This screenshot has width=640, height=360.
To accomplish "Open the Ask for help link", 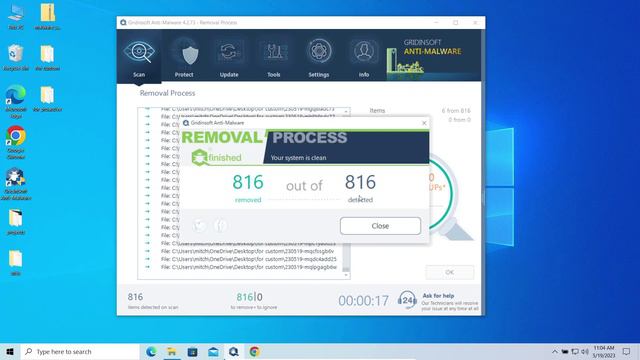I will click(438, 296).
